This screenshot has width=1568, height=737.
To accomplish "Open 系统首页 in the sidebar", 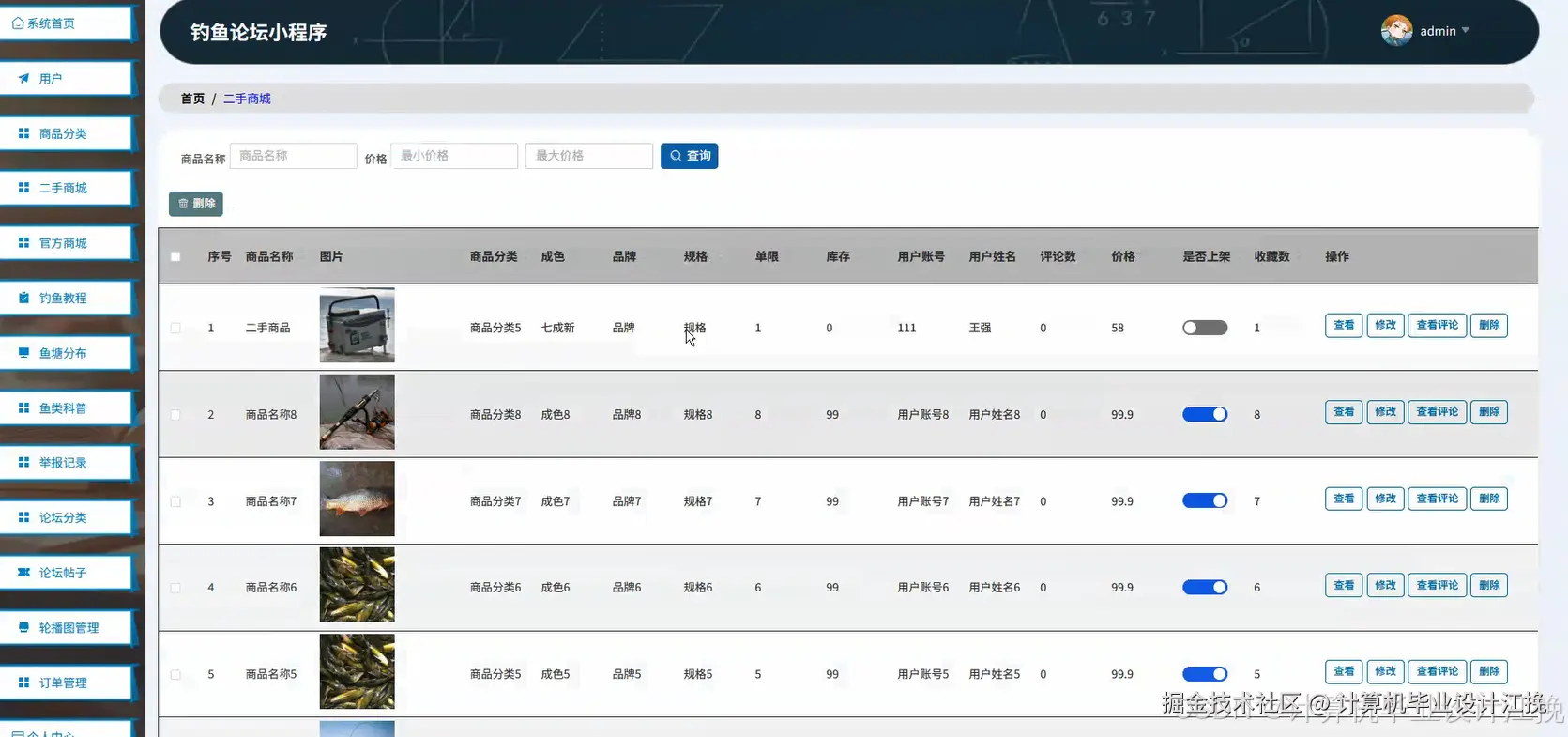I will (66, 23).
